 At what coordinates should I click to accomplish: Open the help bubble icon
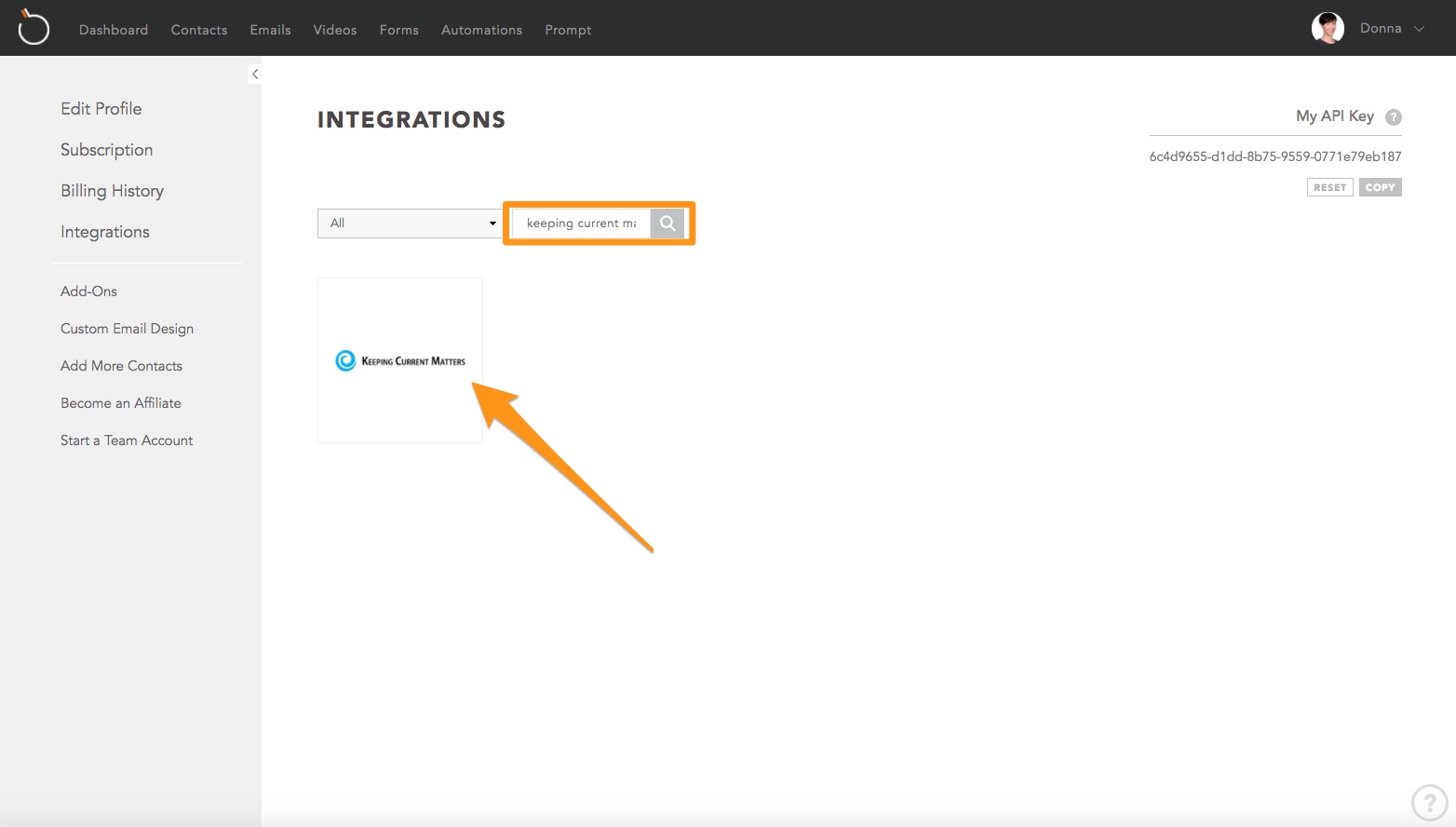1429,802
